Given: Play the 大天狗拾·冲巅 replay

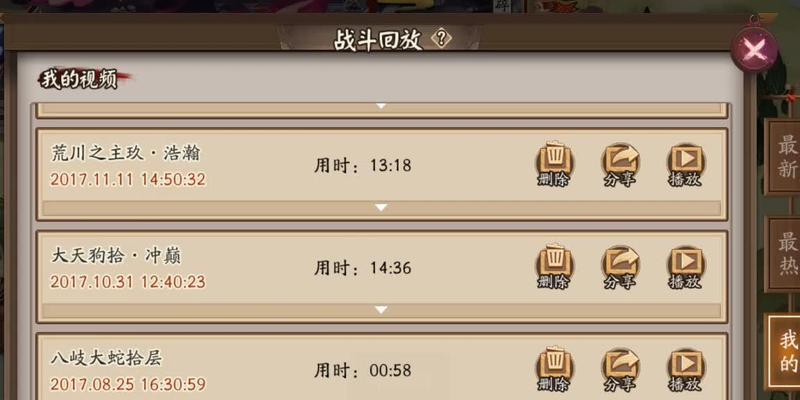Looking at the screenshot, I should [x=686, y=267].
